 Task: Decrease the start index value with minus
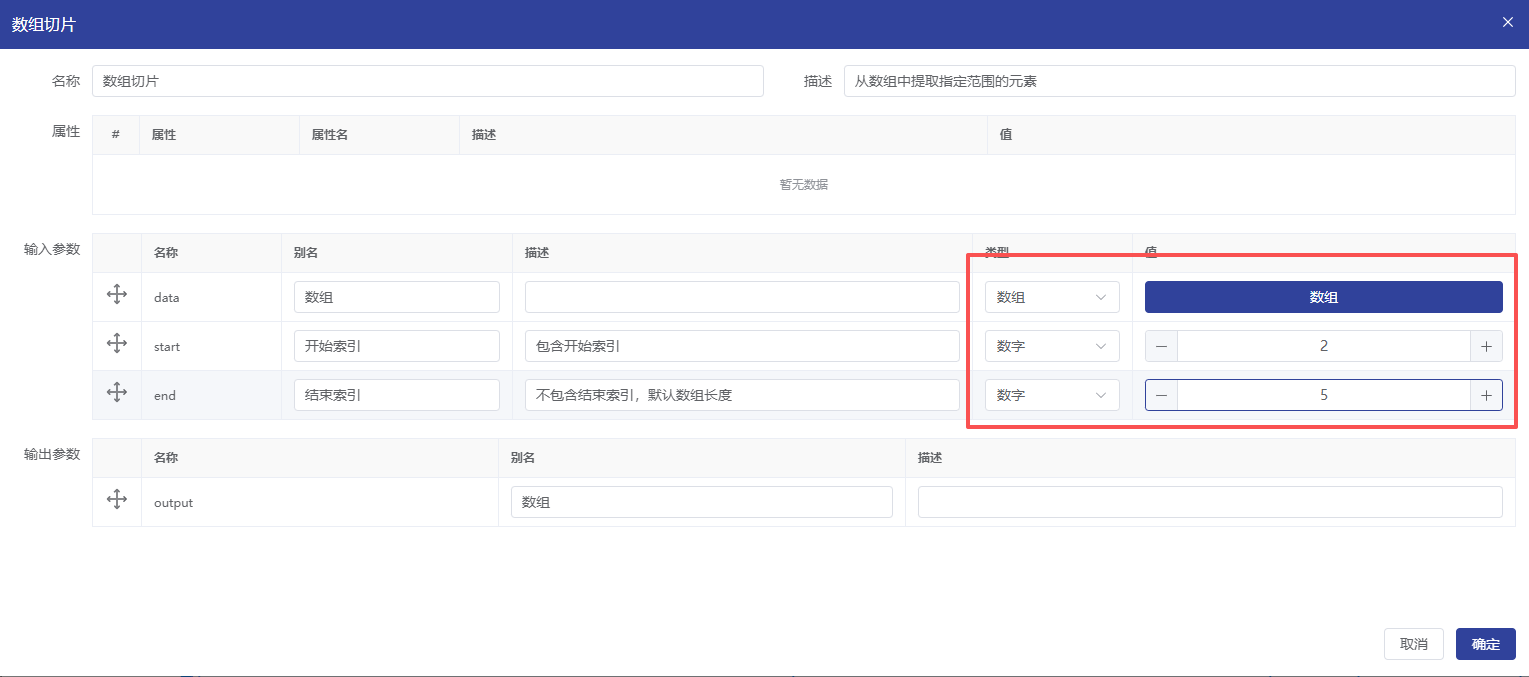click(1161, 346)
